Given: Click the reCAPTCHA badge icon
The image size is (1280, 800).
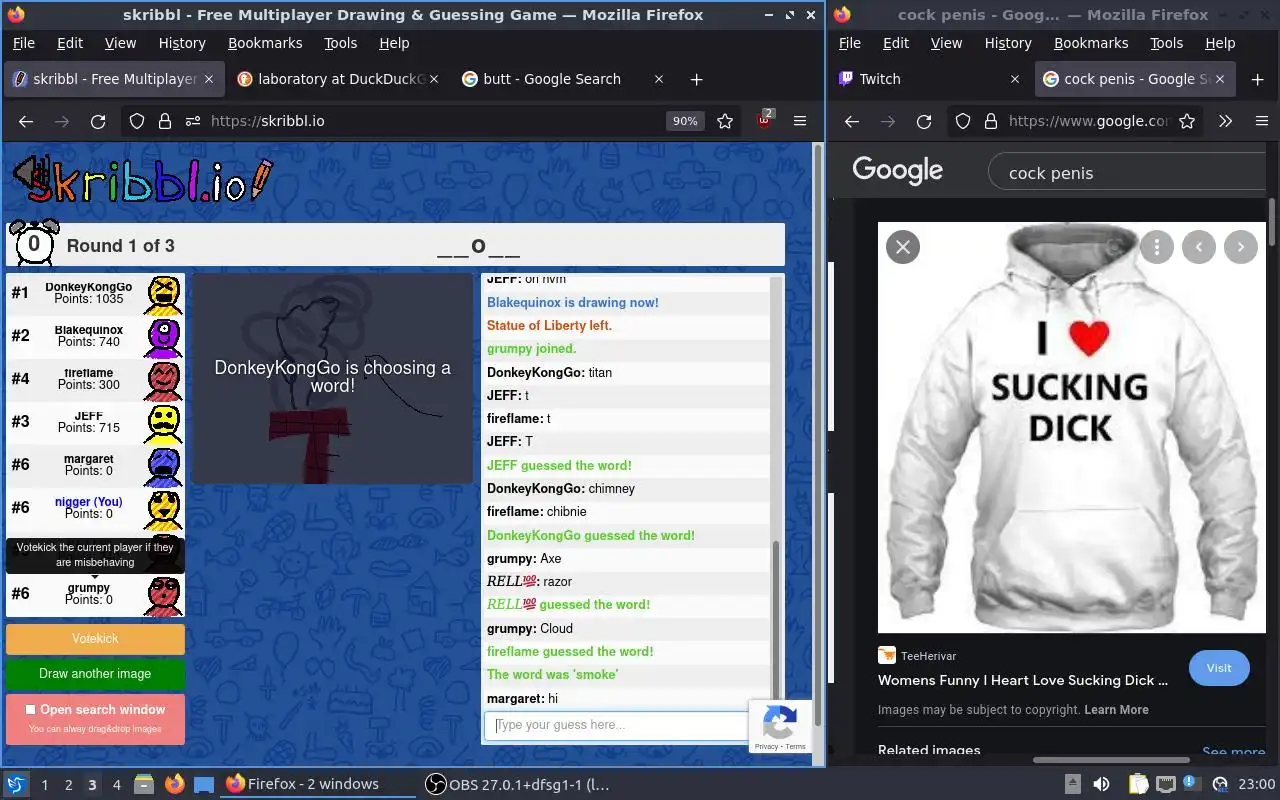Looking at the screenshot, I should point(780,720).
